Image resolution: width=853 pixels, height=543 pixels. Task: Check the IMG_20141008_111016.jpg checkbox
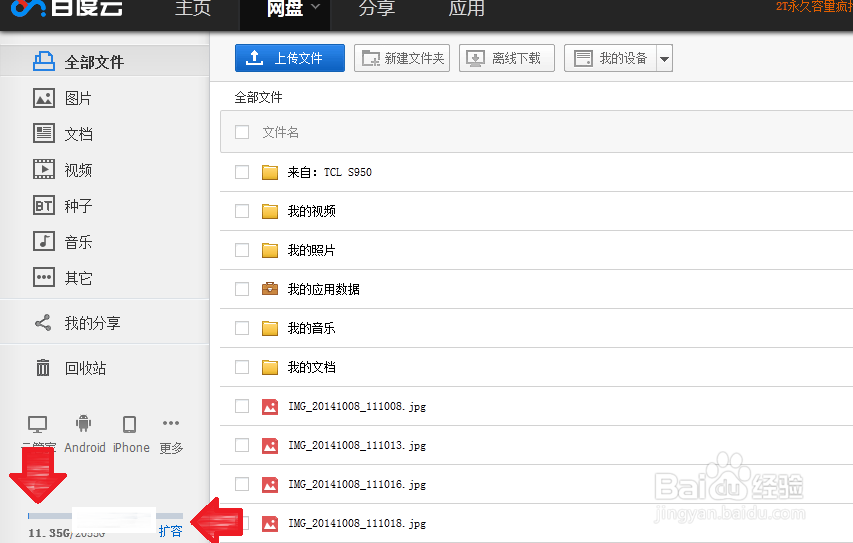[242, 484]
